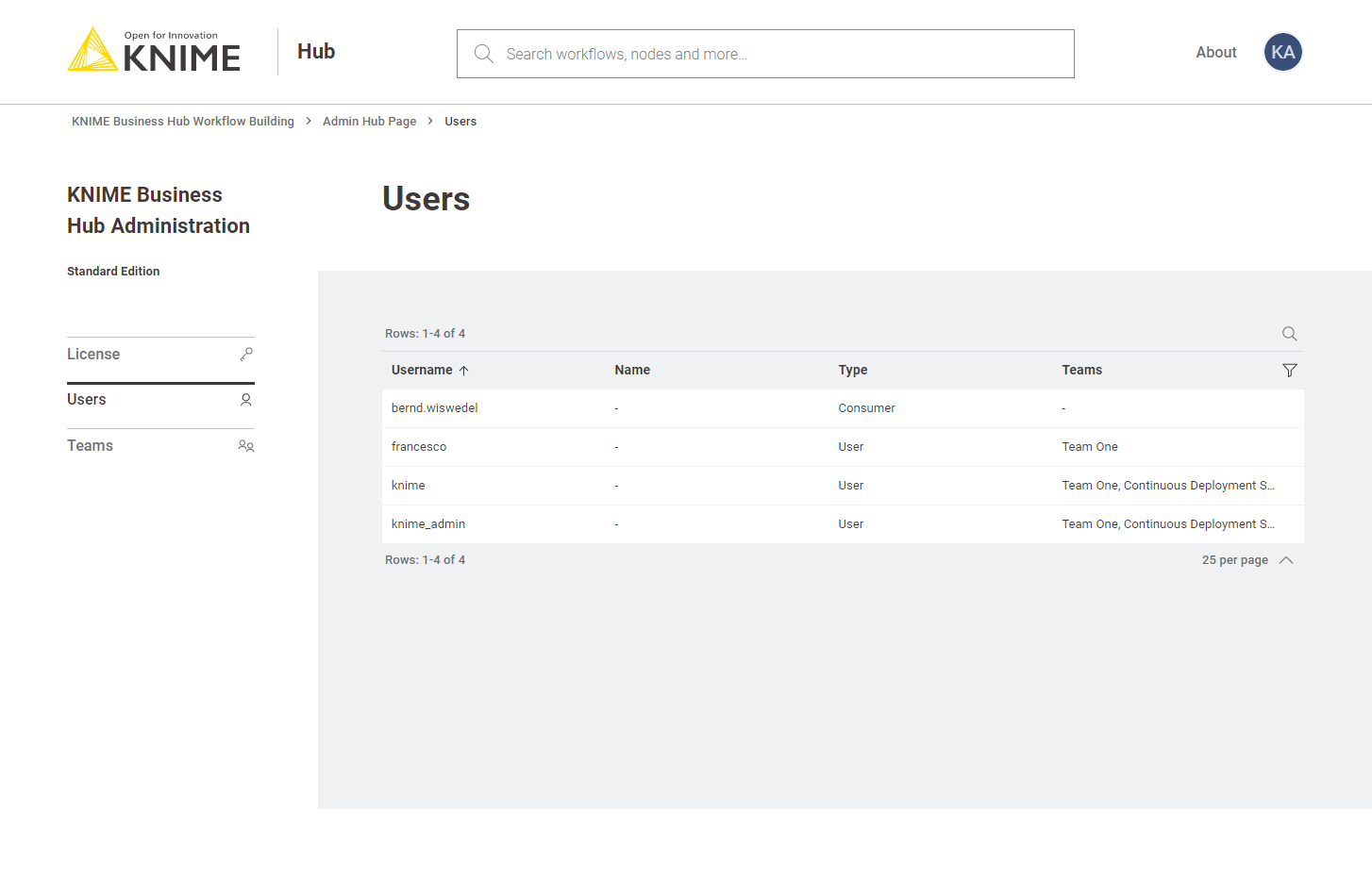
Task: Open the License sidebar section
Action: 93,355
